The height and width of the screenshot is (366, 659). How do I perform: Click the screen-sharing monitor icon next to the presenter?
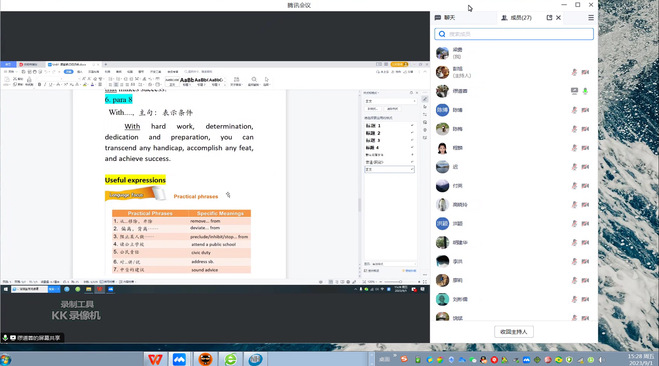tap(574, 91)
